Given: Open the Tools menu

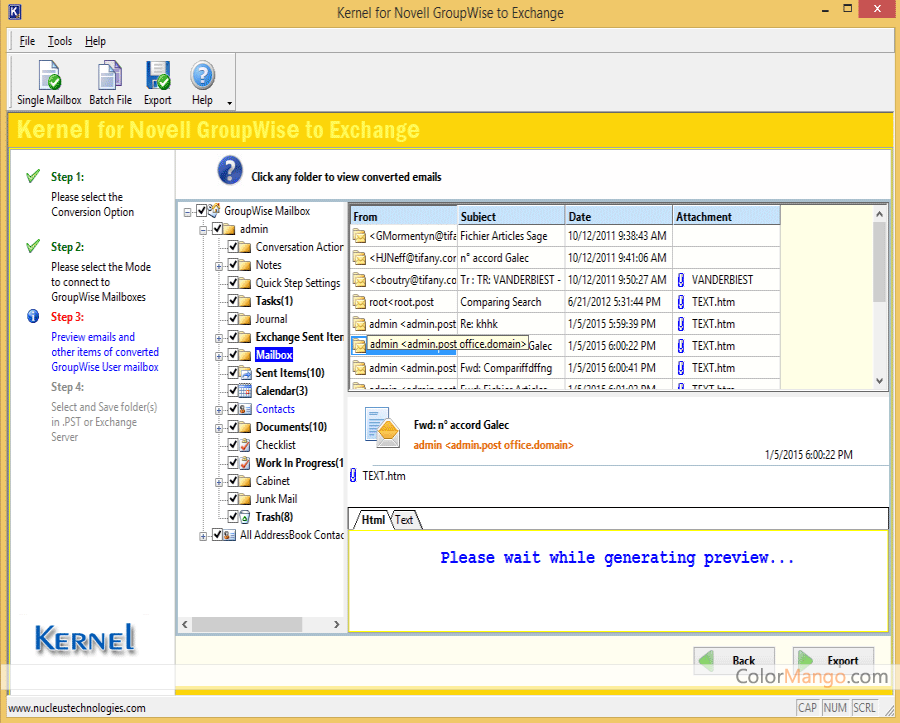Looking at the screenshot, I should pyautogui.click(x=60, y=41).
